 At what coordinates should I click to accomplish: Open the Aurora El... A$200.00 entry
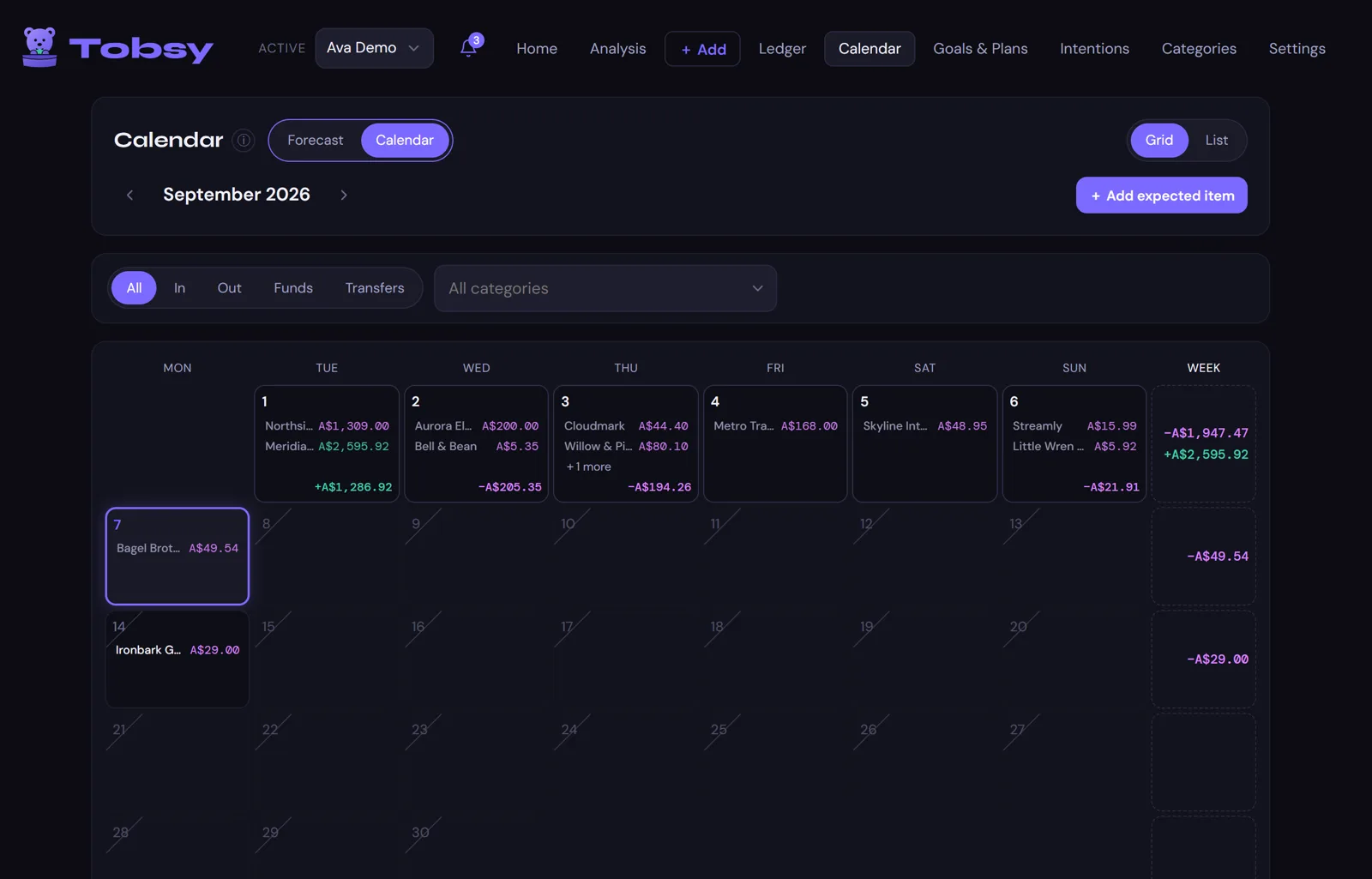[x=476, y=426]
